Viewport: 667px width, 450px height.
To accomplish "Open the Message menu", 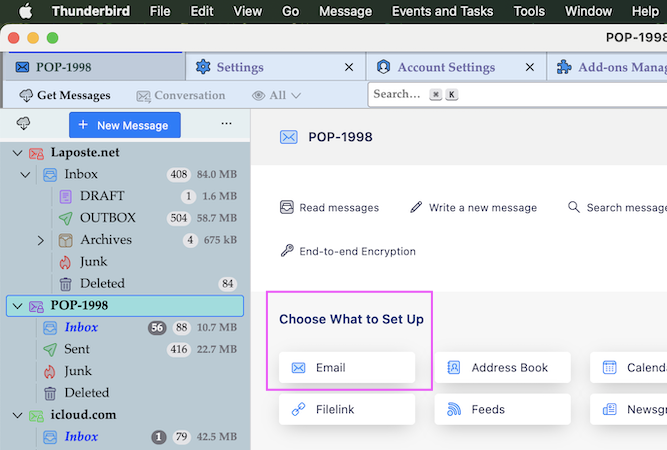I will 345,11.
